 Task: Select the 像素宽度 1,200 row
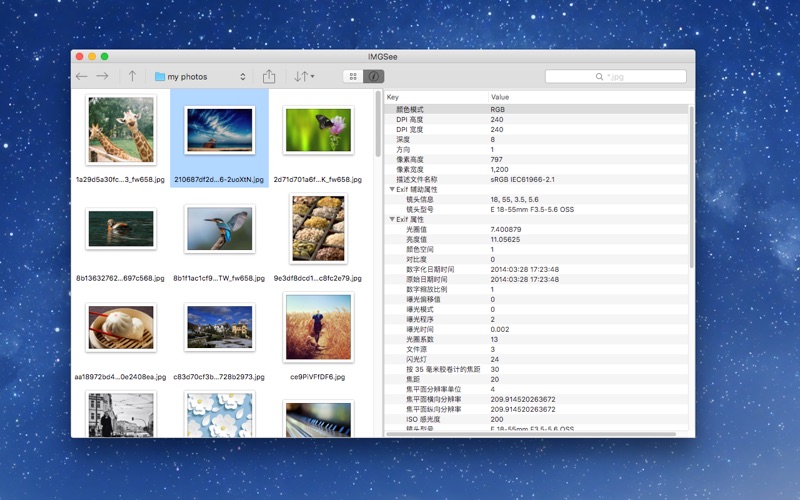[x=537, y=169]
